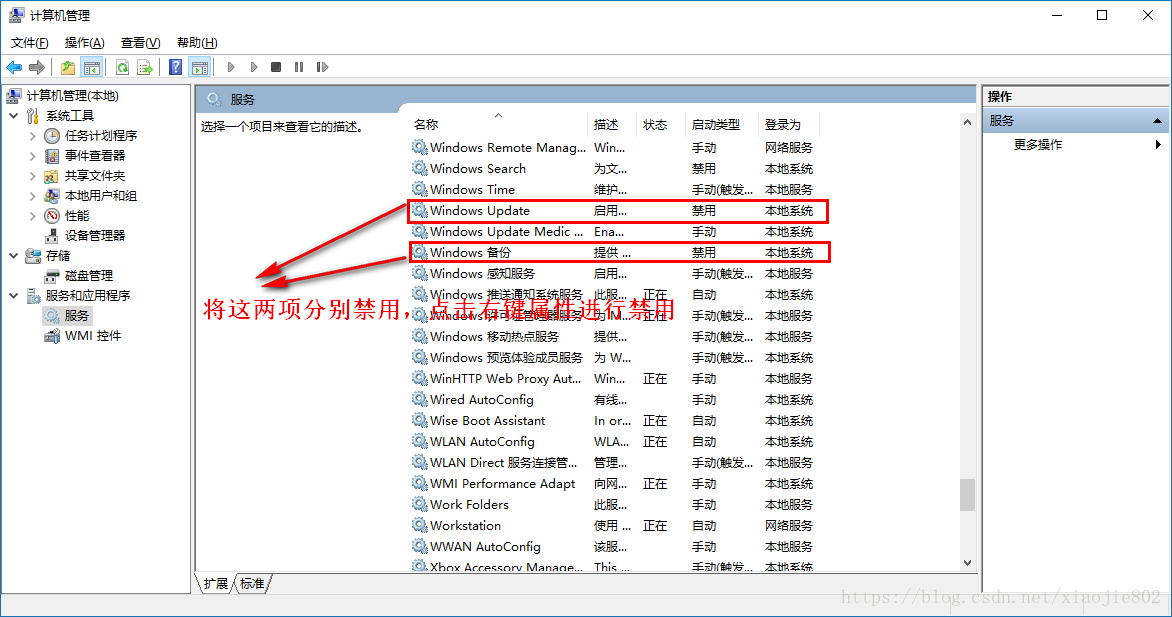This screenshot has height=617, width=1172.
Task: Sort by the 启动类型 column header
Action: [x=722, y=125]
